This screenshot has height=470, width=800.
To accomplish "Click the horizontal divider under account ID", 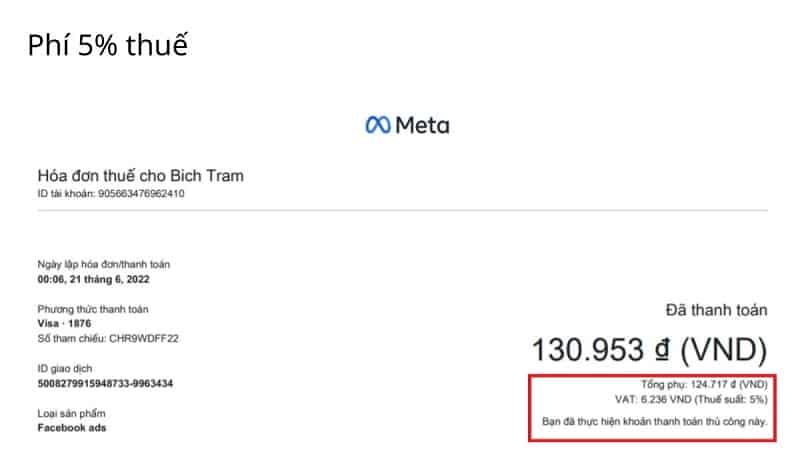I will 402,210.
